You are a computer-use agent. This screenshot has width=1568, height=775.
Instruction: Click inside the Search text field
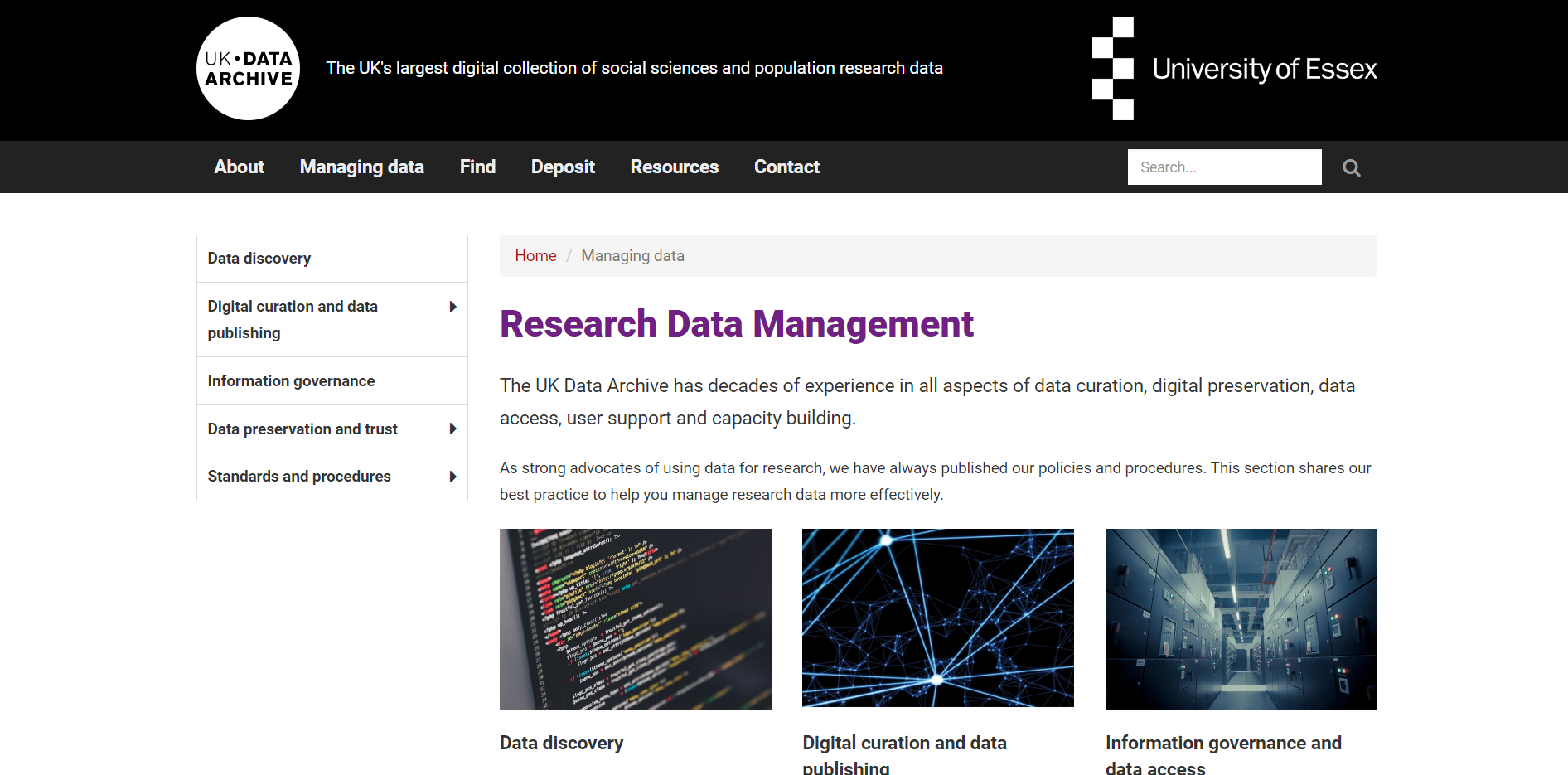1223,167
